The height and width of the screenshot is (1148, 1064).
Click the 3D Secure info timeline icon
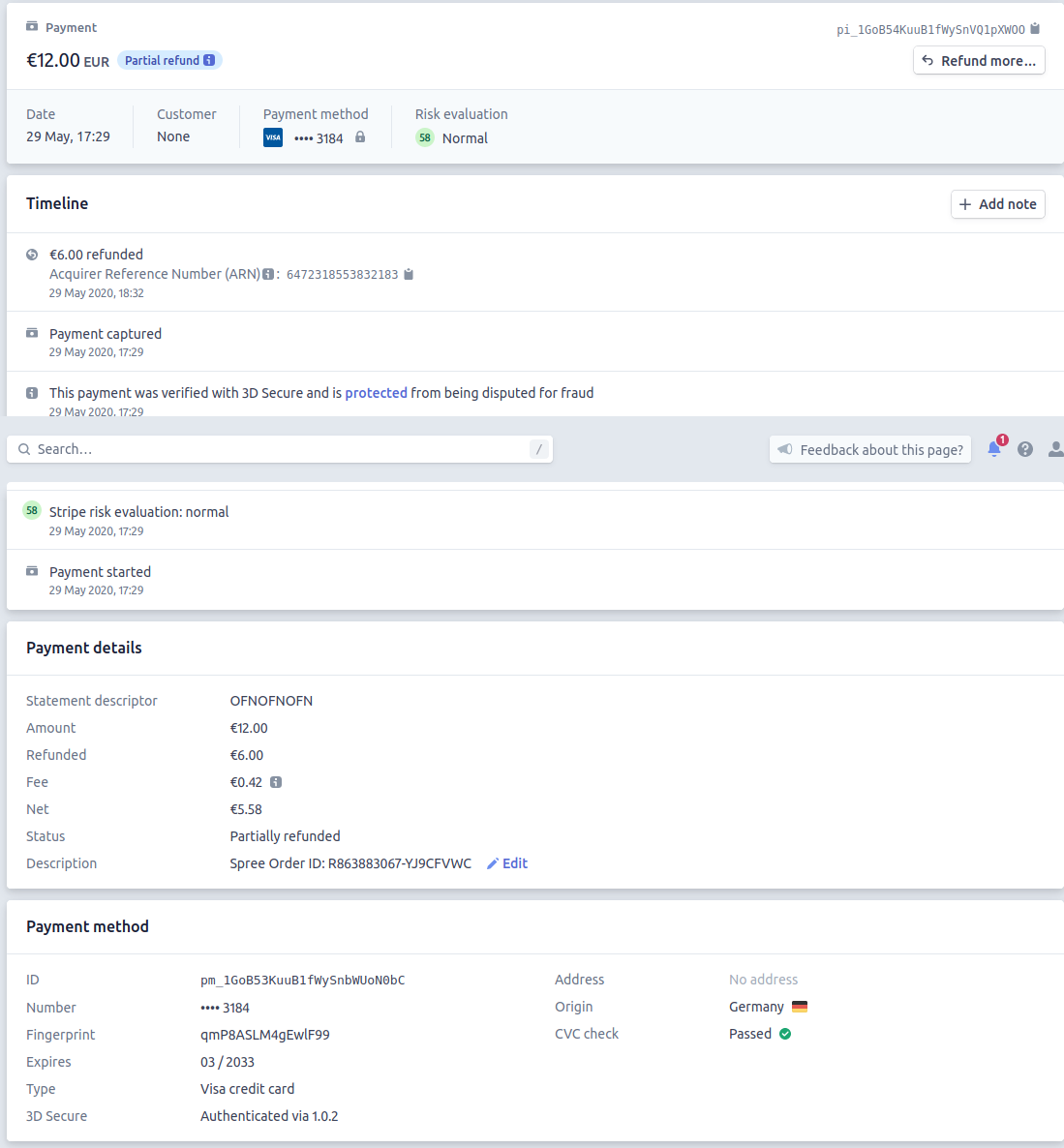click(32, 393)
